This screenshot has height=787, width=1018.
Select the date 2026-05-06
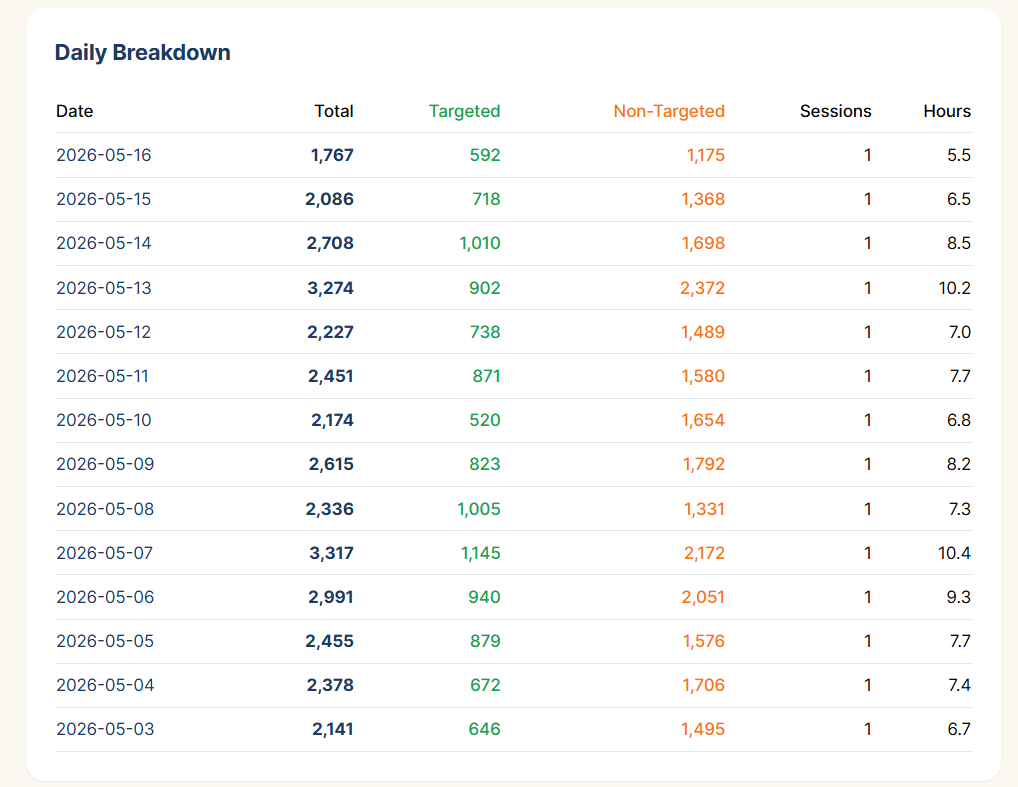tap(105, 597)
